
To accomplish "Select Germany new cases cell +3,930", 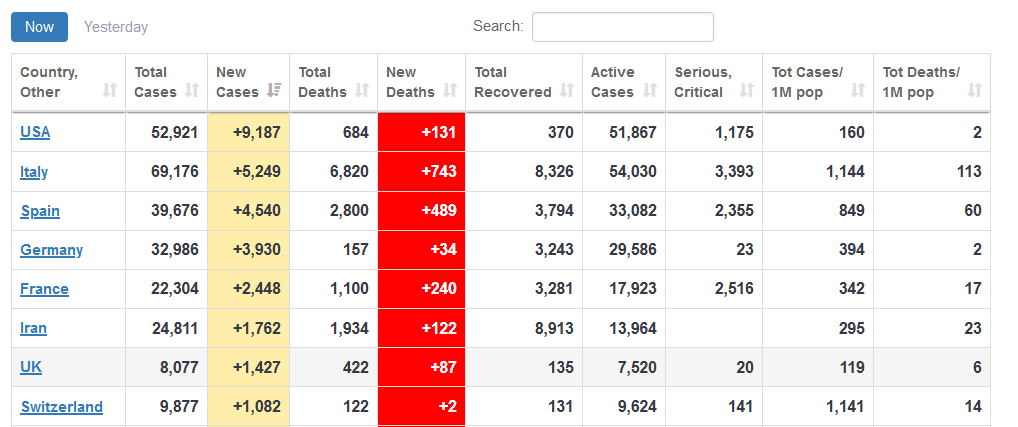I will click(x=249, y=250).
